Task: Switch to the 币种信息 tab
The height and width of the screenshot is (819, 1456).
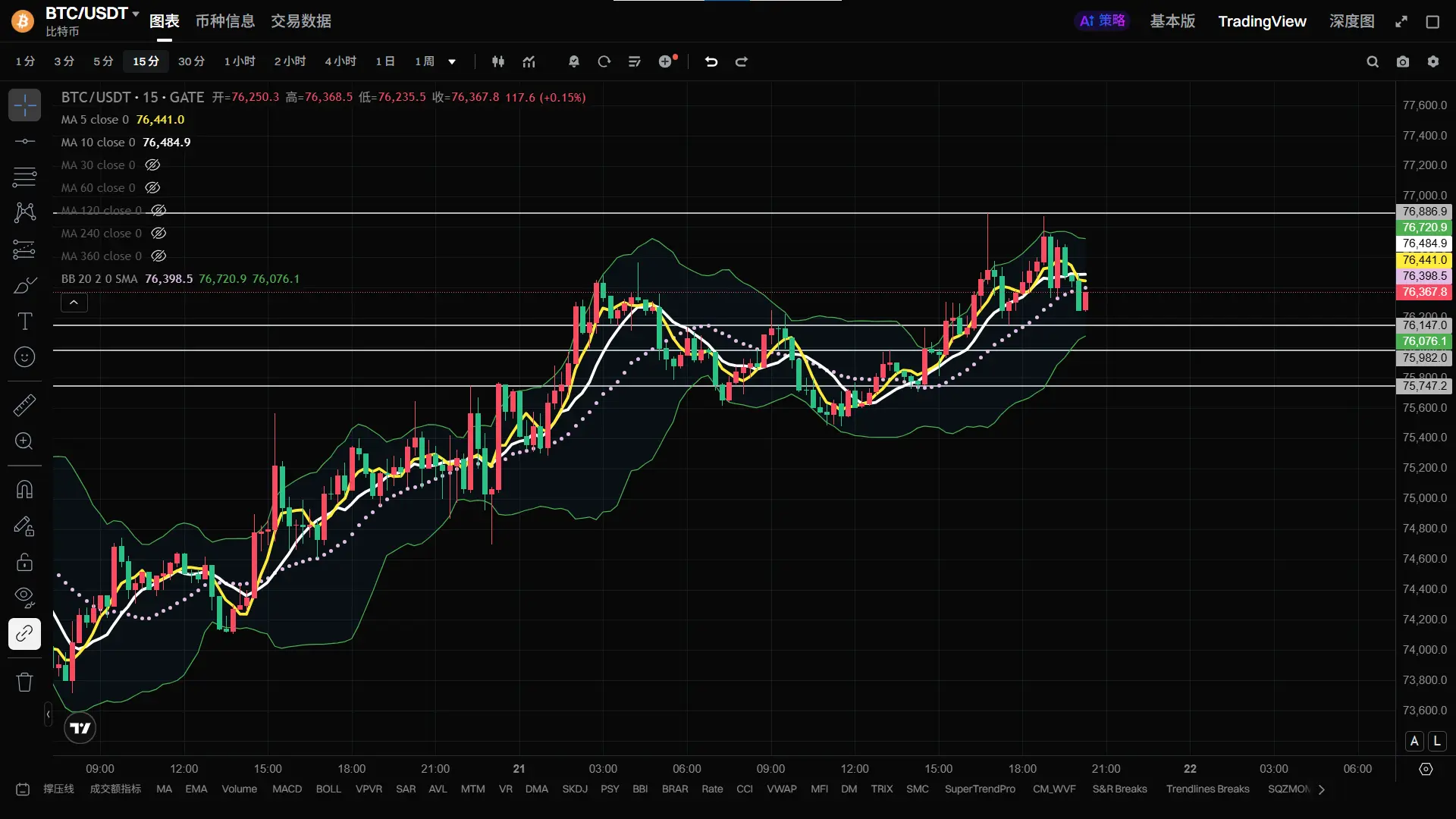Action: [224, 21]
